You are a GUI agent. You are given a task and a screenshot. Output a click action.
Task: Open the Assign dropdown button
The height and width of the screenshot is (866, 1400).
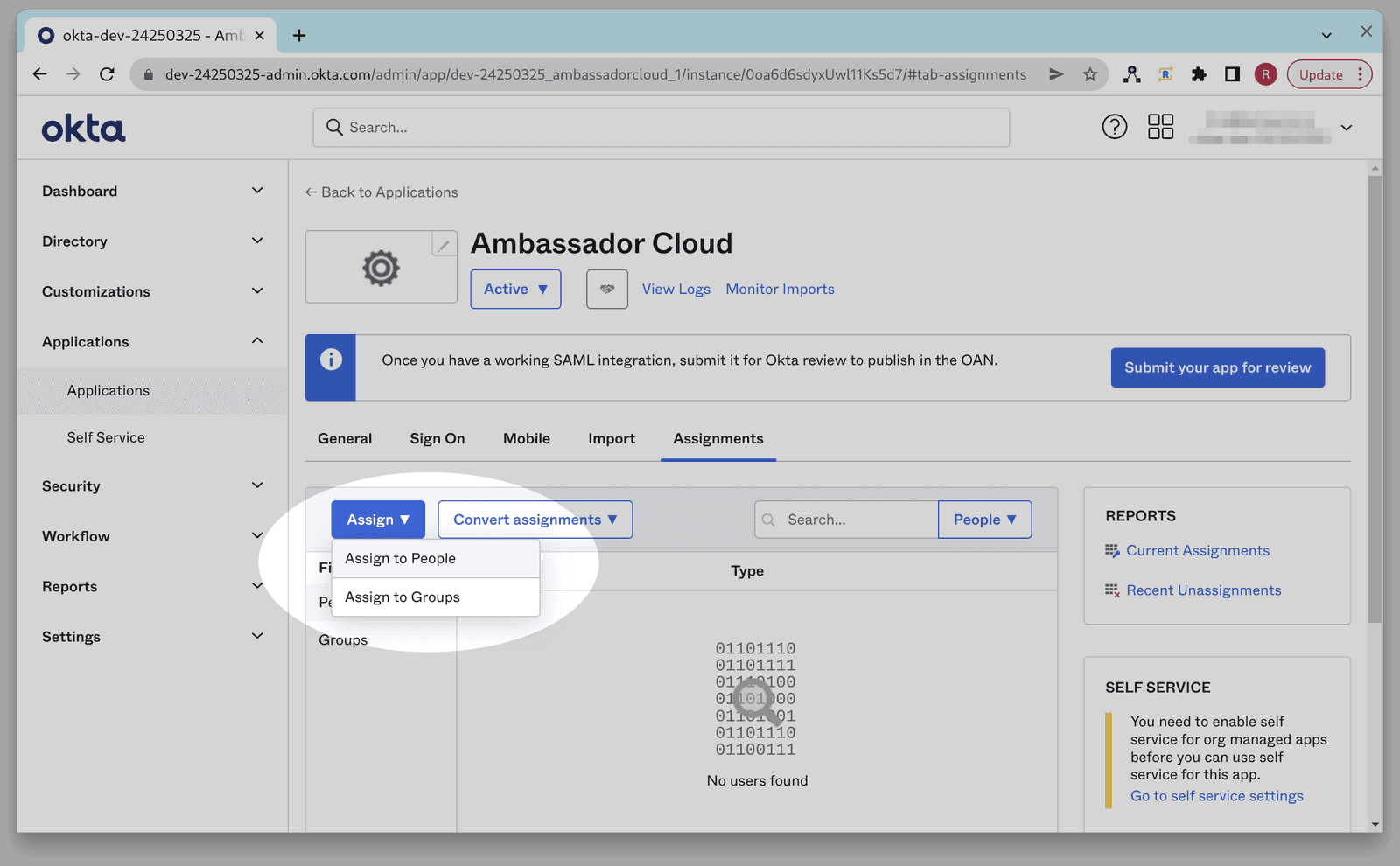coord(378,520)
